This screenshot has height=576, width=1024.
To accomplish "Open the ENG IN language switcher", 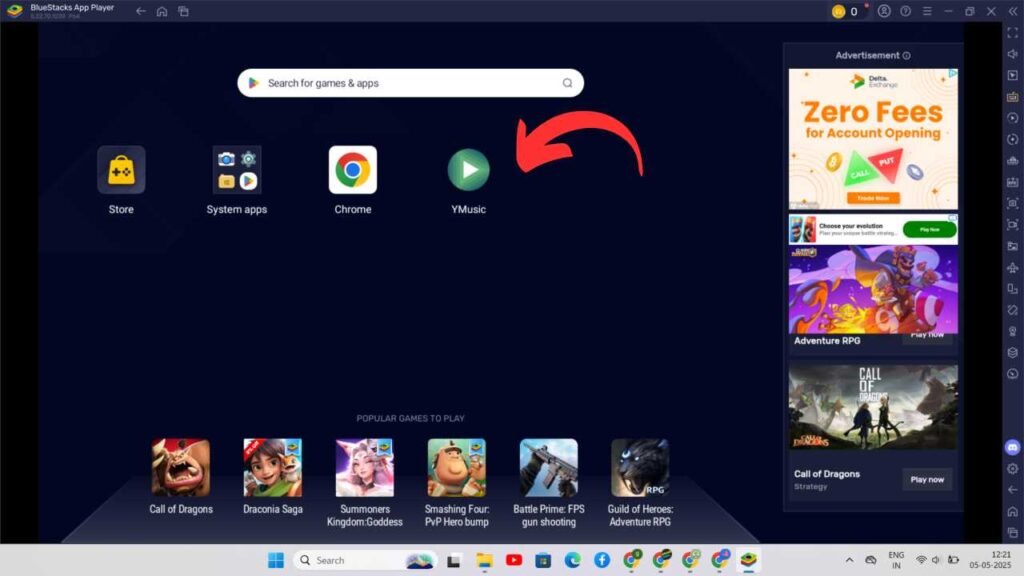I will point(896,560).
